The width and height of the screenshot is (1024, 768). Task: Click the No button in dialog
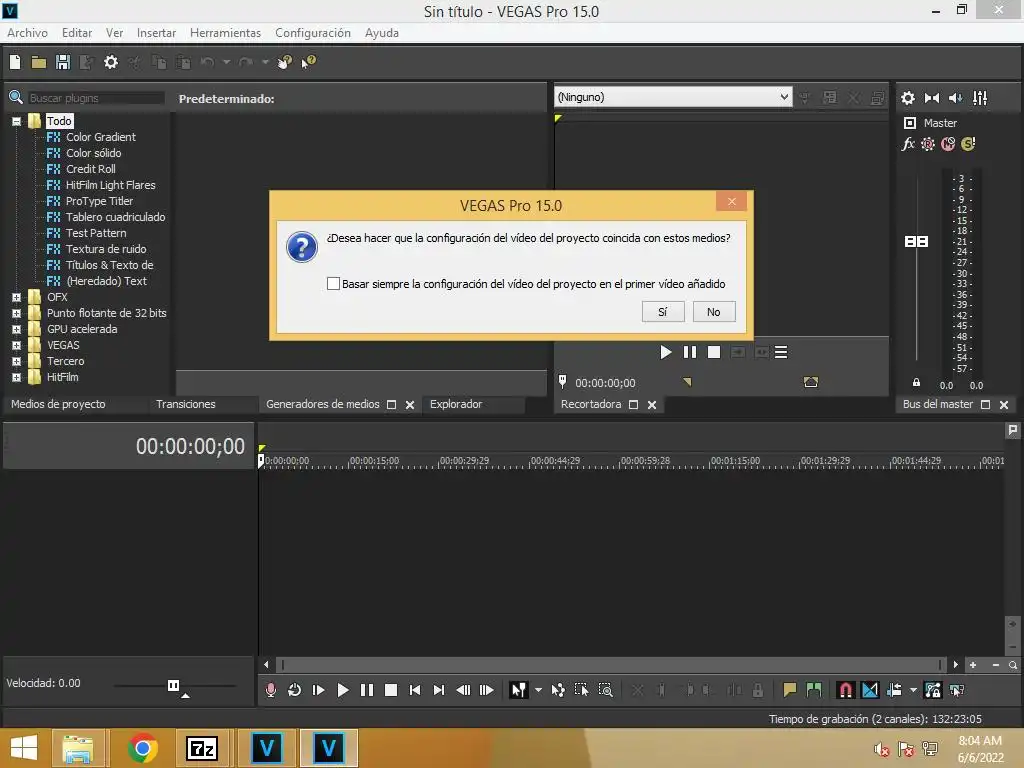(714, 312)
